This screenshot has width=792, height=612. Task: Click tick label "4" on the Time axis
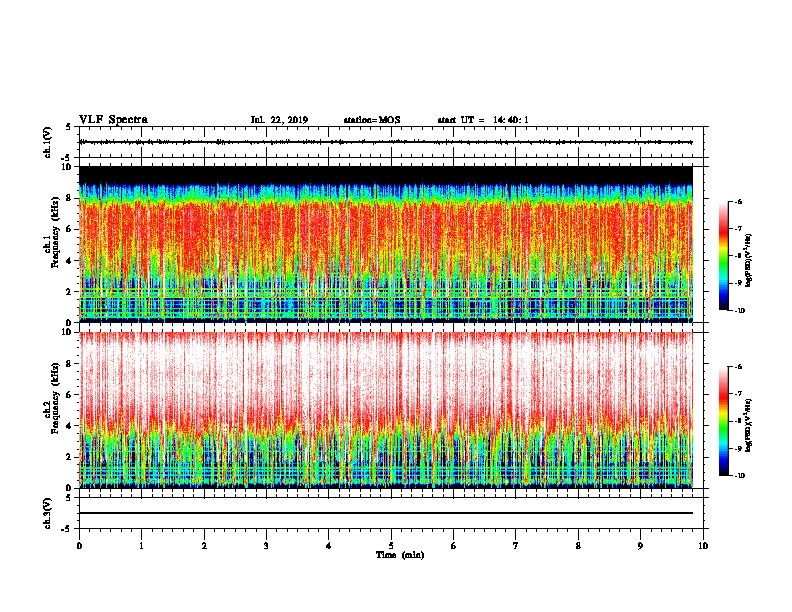(329, 546)
